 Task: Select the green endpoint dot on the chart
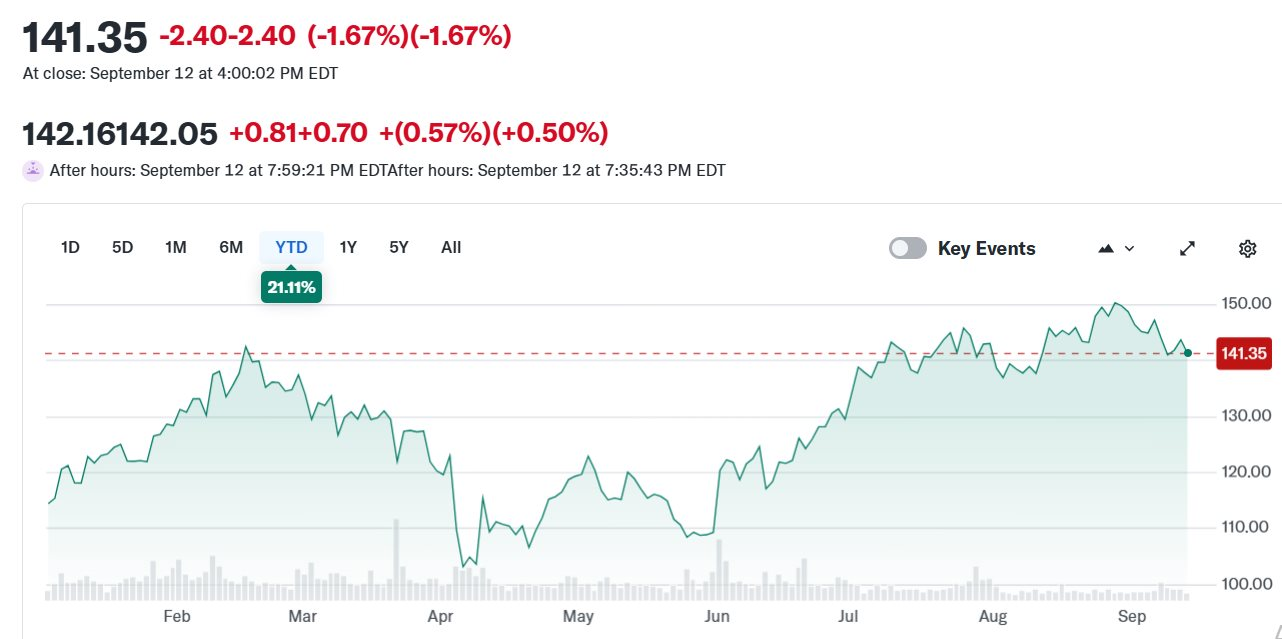(x=1186, y=352)
